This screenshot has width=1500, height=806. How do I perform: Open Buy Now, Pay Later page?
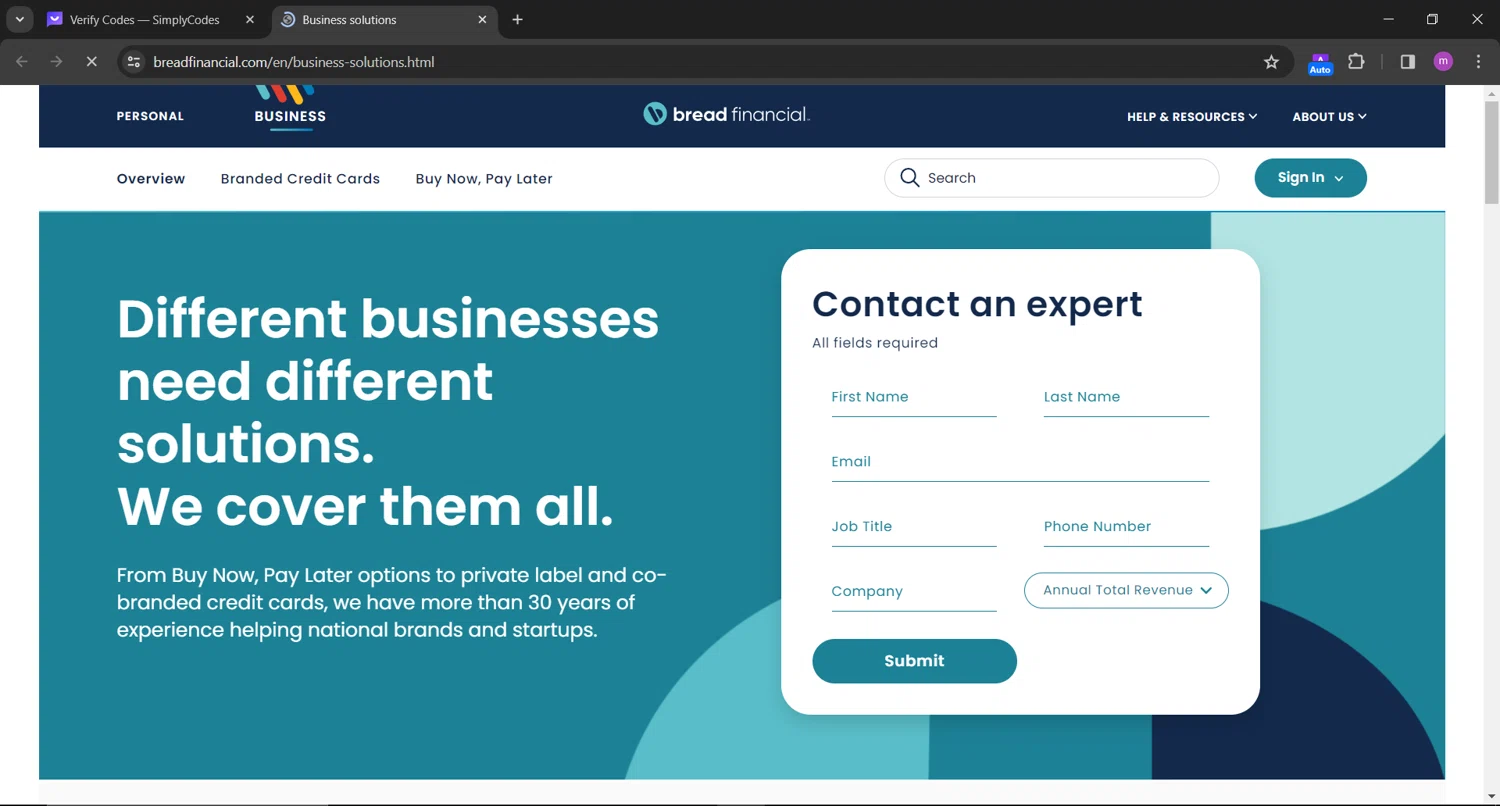pyautogui.click(x=484, y=179)
